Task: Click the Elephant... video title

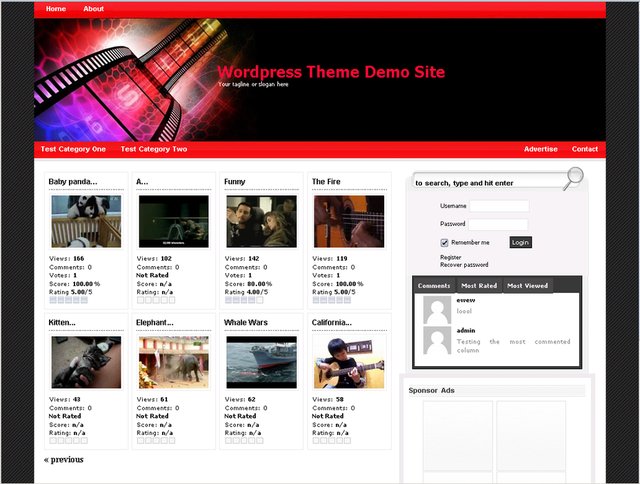Action: pos(155,322)
